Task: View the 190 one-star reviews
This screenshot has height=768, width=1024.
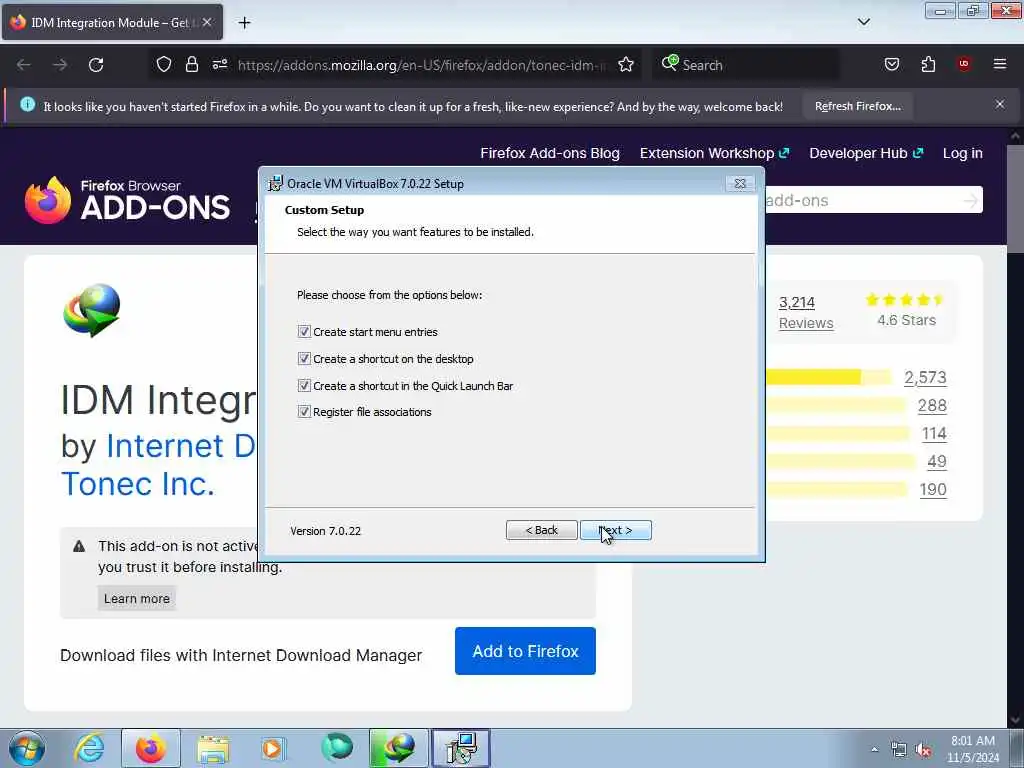Action: point(933,490)
